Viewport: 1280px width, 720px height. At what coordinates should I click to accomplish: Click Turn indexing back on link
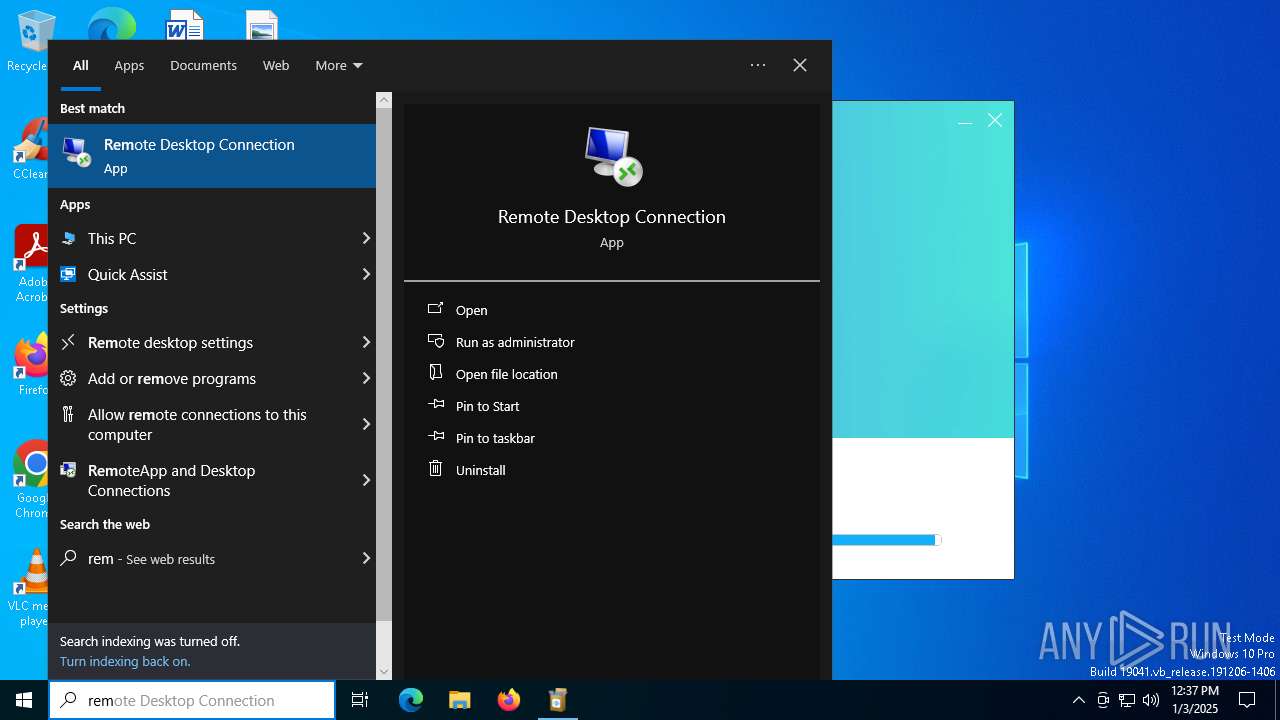(125, 661)
